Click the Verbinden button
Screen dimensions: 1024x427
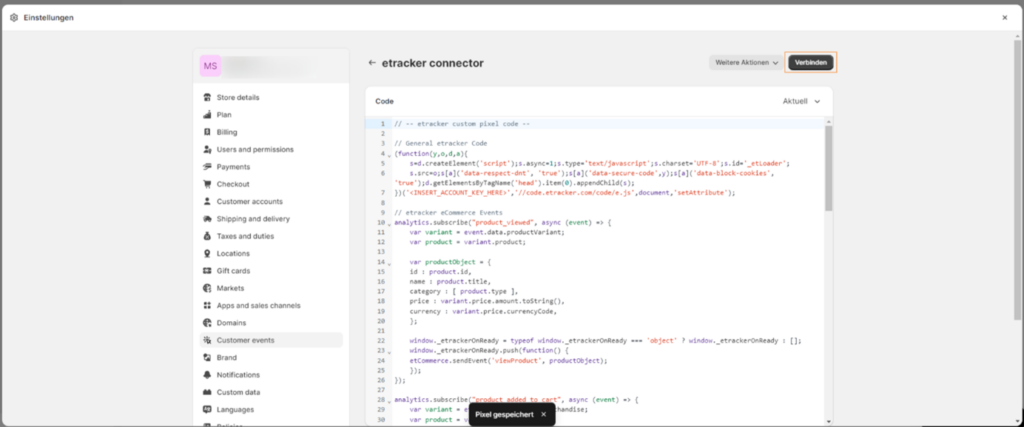click(x=810, y=63)
